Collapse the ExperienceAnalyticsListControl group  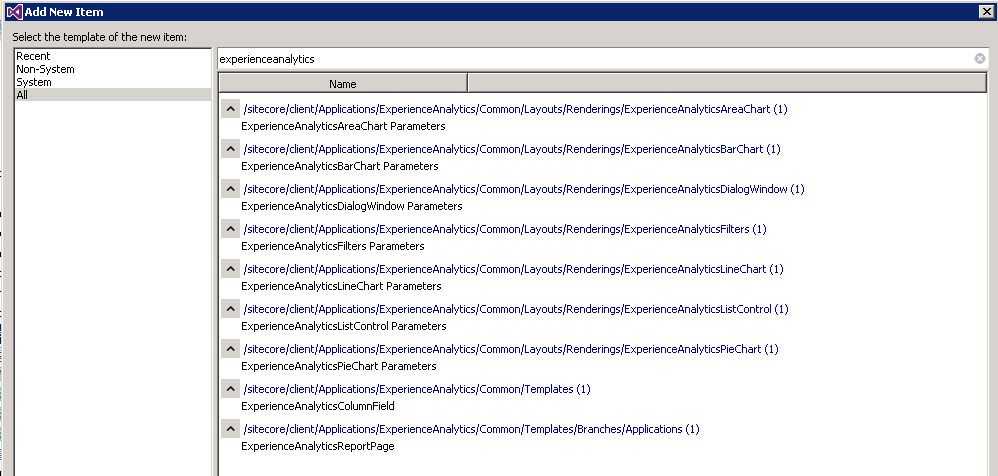click(x=230, y=309)
